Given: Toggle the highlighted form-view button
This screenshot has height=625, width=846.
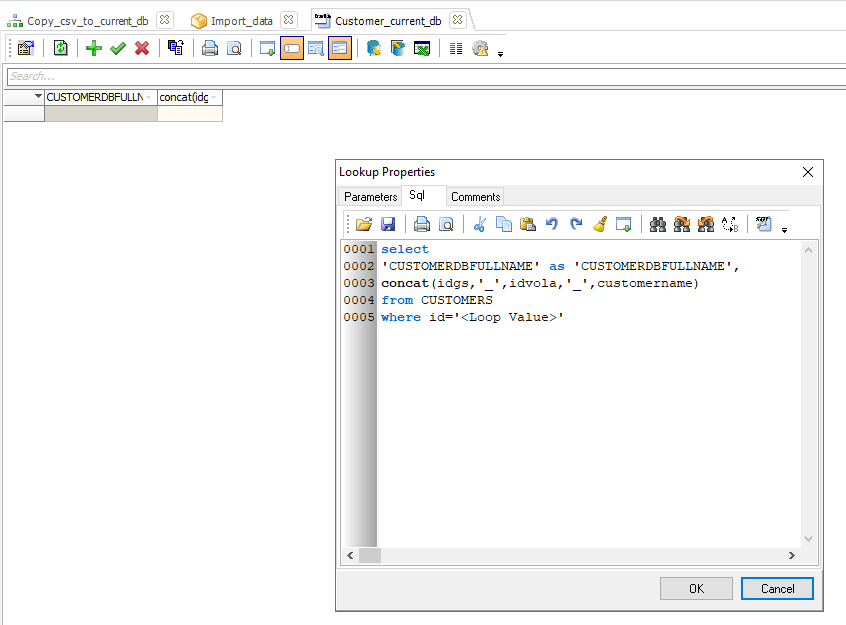Looking at the screenshot, I should point(340,49).
